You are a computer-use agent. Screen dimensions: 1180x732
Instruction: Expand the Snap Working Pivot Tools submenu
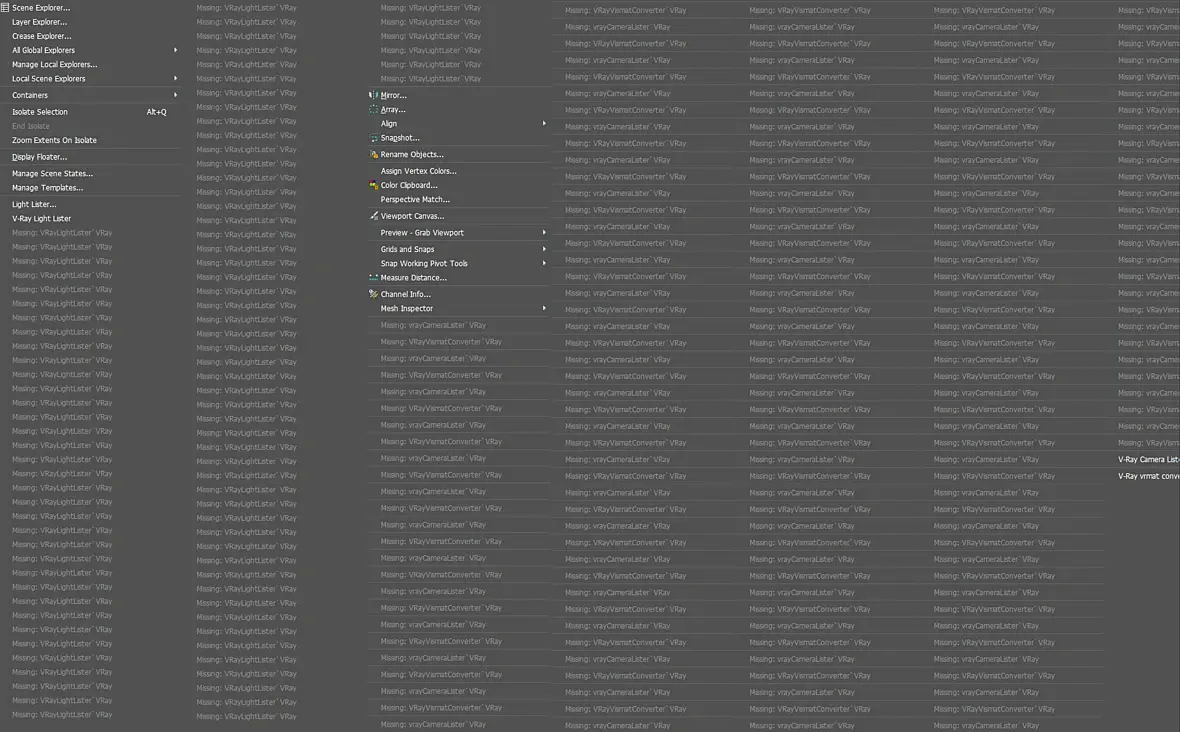click(543, 263)
